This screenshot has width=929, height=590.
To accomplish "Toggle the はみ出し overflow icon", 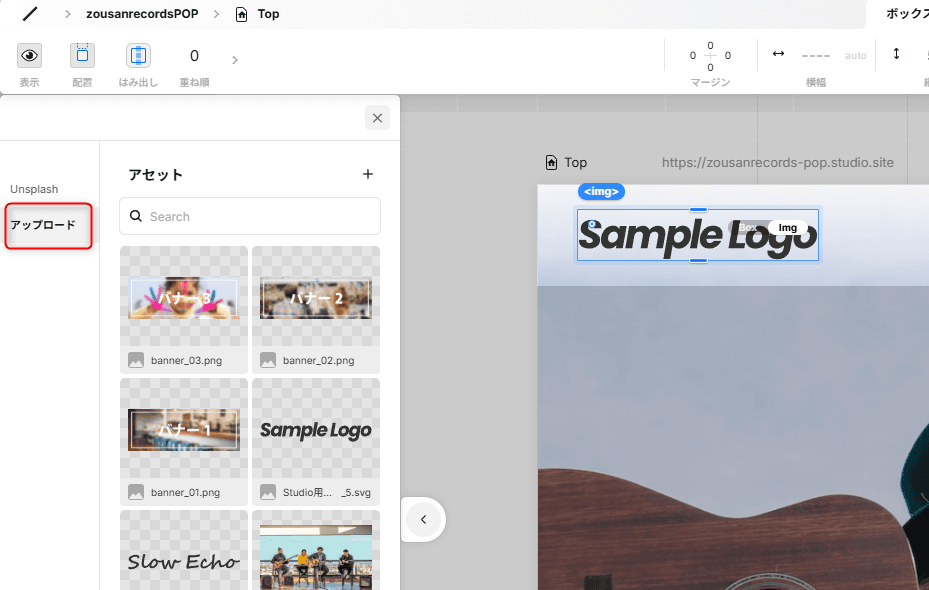I will point(138,56).
